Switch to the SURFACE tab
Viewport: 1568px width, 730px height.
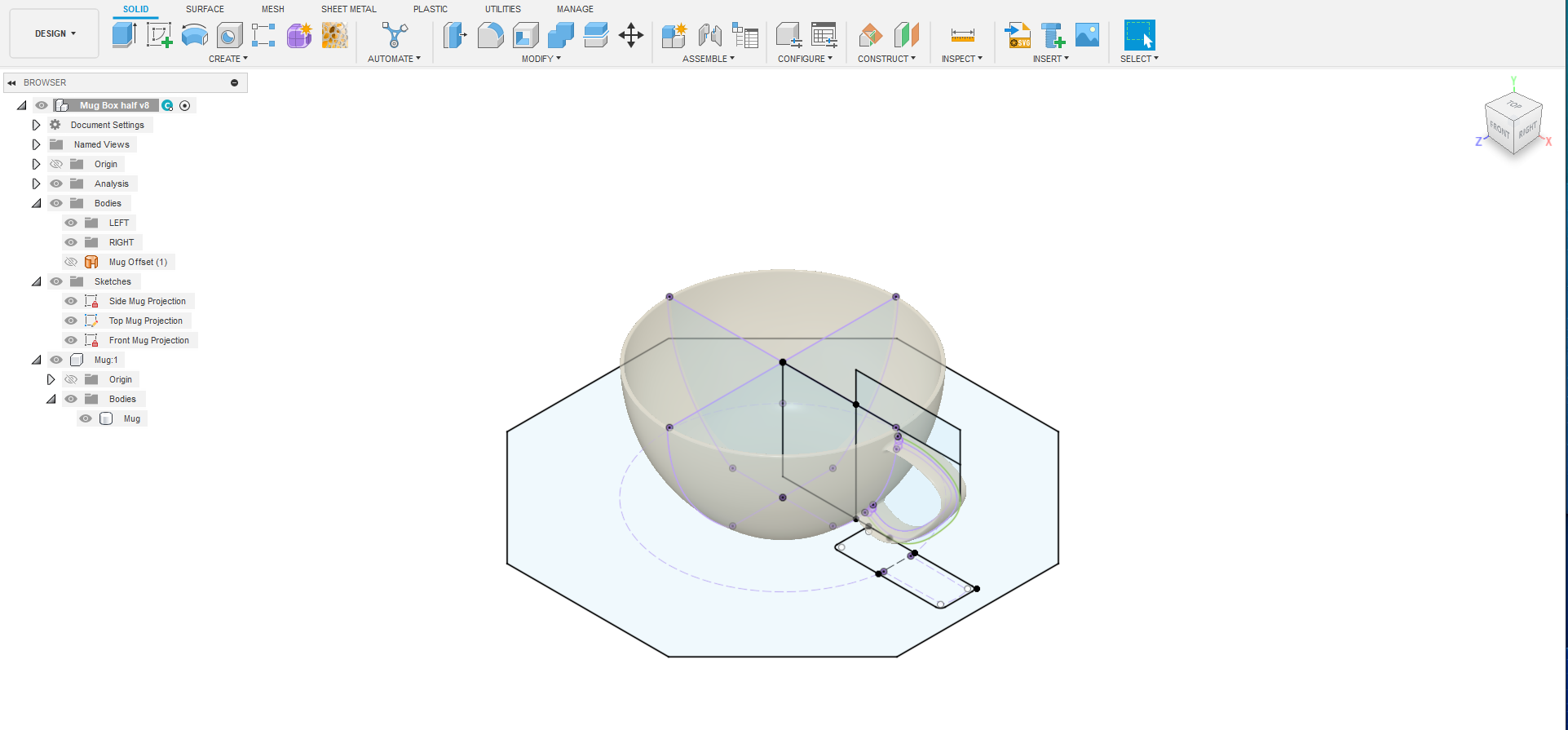point(205,9)
